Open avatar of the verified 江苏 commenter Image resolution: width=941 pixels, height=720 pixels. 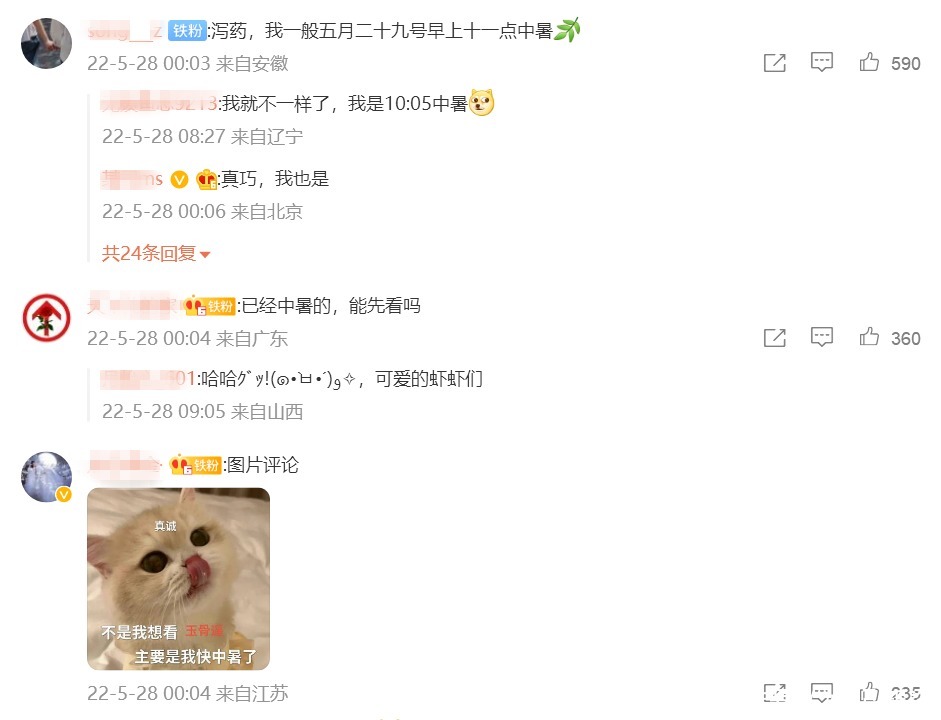pos(46,476)
